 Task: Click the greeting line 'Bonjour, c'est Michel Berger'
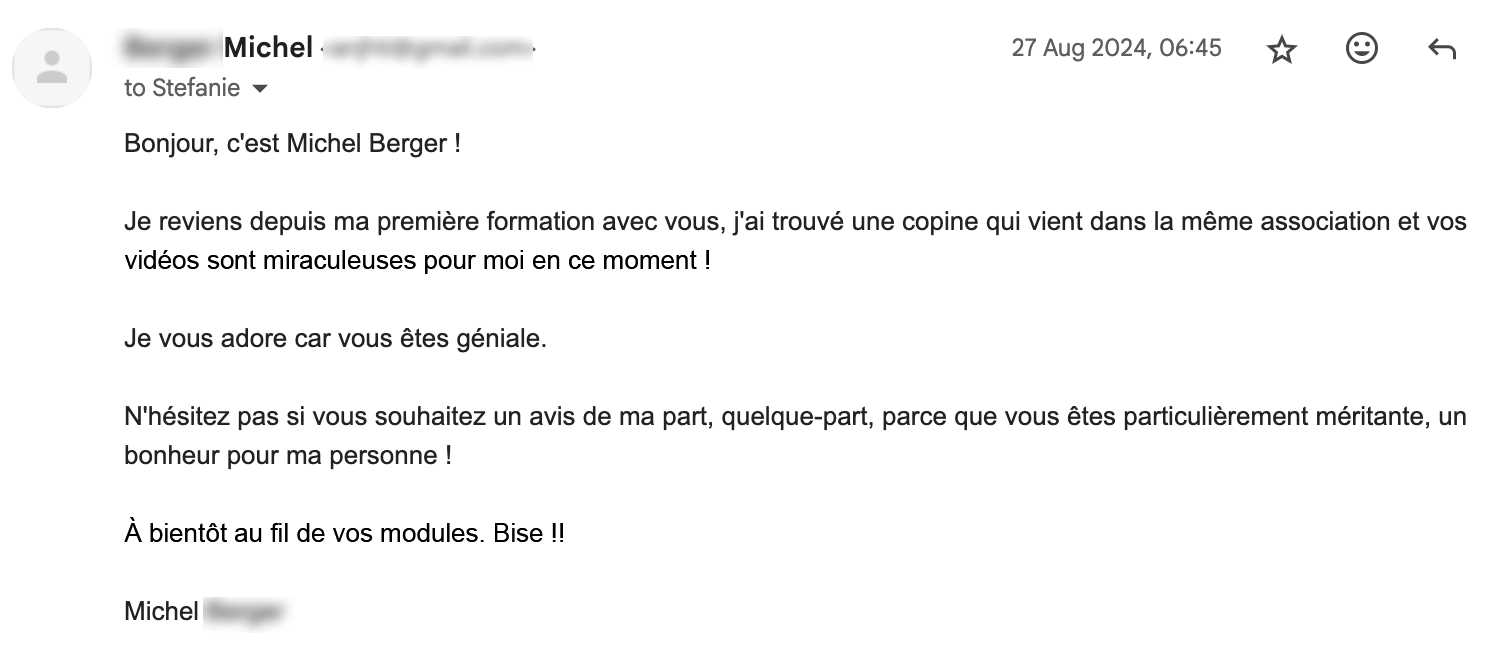pyautogui.click(x=292, y=144)
